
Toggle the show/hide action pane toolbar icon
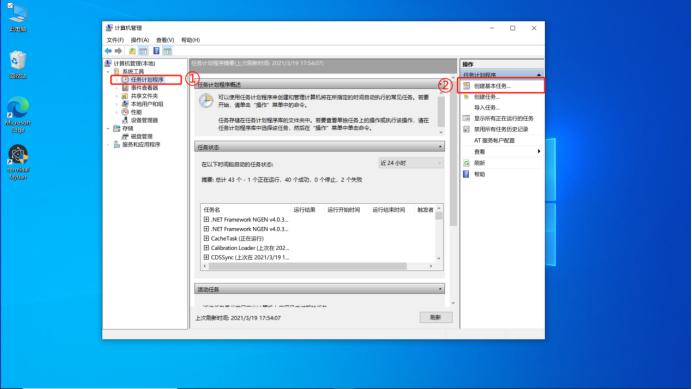click(x=167, y=51)
